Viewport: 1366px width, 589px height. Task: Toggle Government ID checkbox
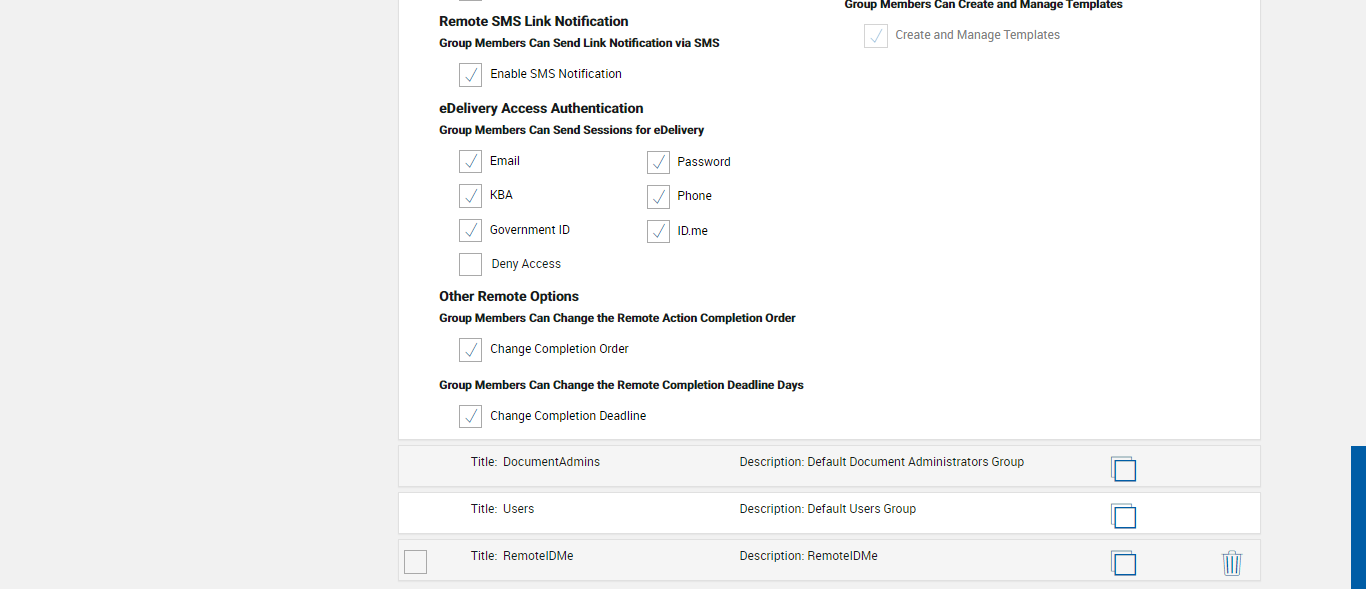point(470,230)
